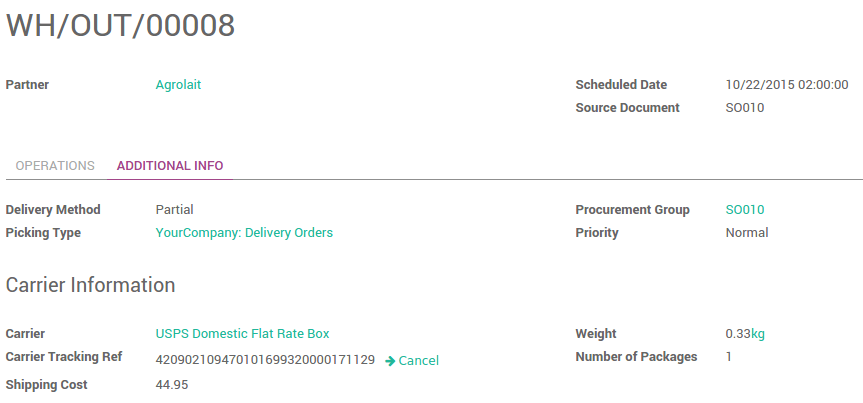This screenshot has width=863, height=403.
Task: Click the Number of Packages value
Action: tap(729, 357)
